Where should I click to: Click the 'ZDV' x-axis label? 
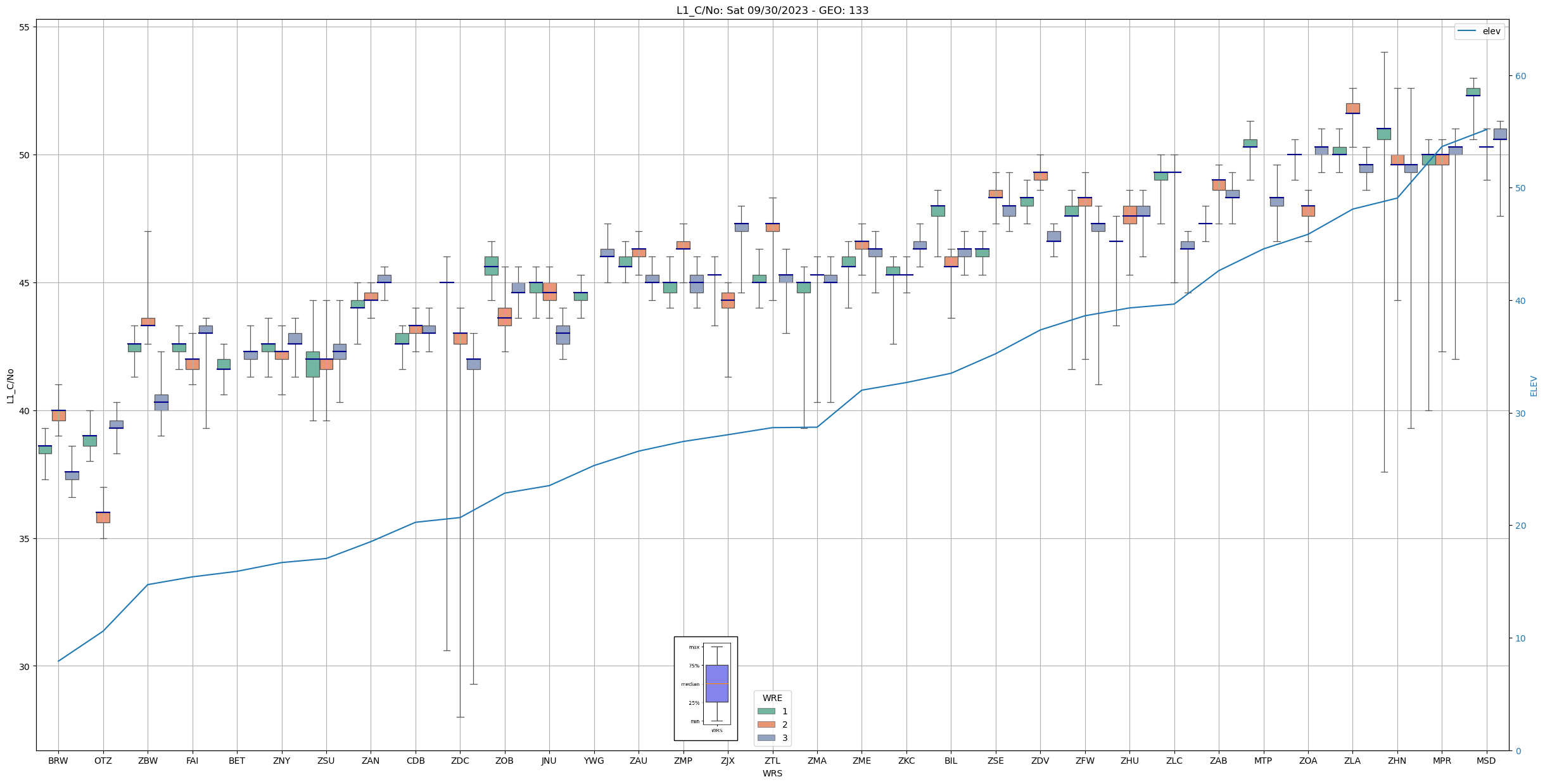pos(1040,761)
